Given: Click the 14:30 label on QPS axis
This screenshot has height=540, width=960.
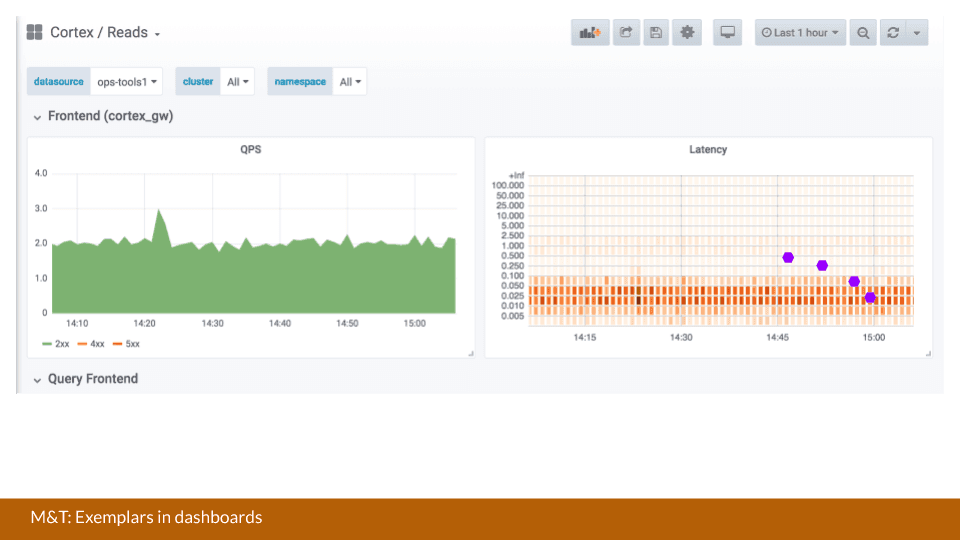Looking at the screenshot, I should click(212, 323).
